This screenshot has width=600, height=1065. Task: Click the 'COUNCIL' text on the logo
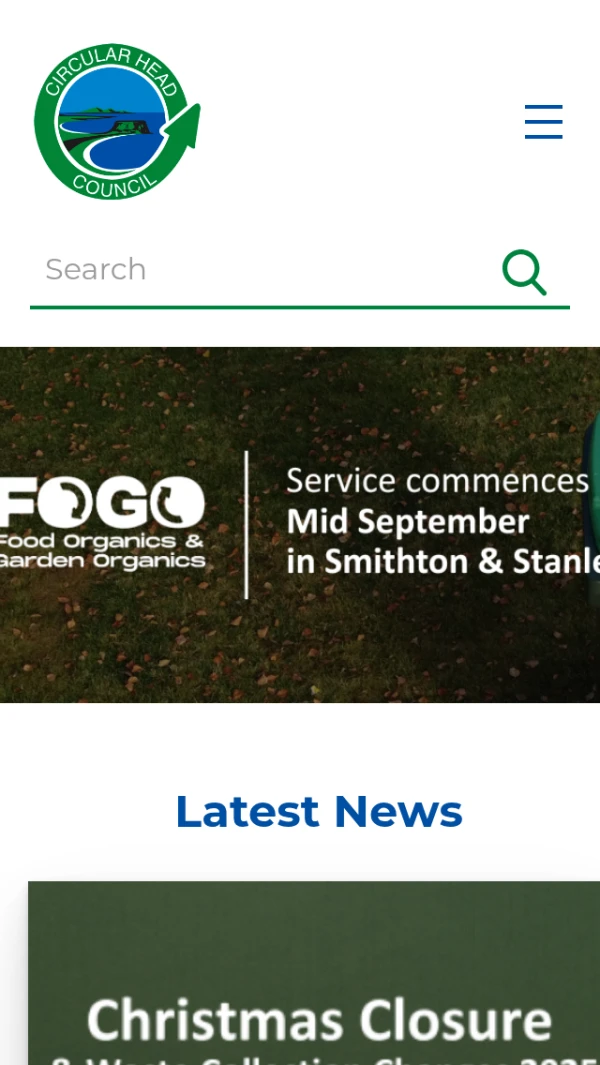[114, 183]
